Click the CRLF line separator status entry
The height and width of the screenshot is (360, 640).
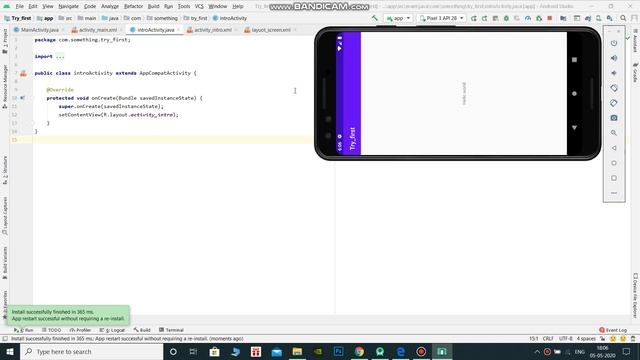tap(548, 339)
